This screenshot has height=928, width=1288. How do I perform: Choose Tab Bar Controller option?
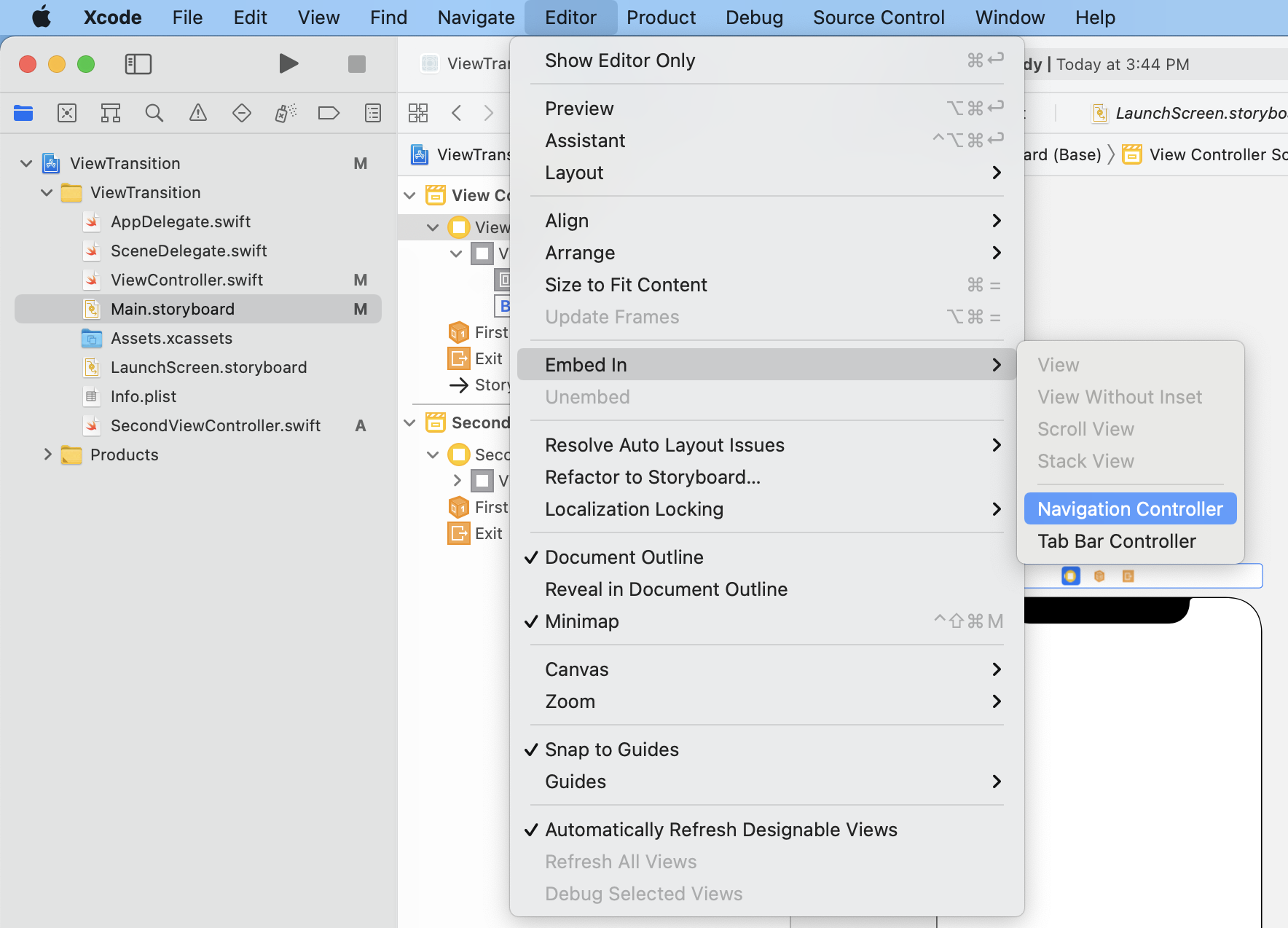click(x=1130, y=541)
